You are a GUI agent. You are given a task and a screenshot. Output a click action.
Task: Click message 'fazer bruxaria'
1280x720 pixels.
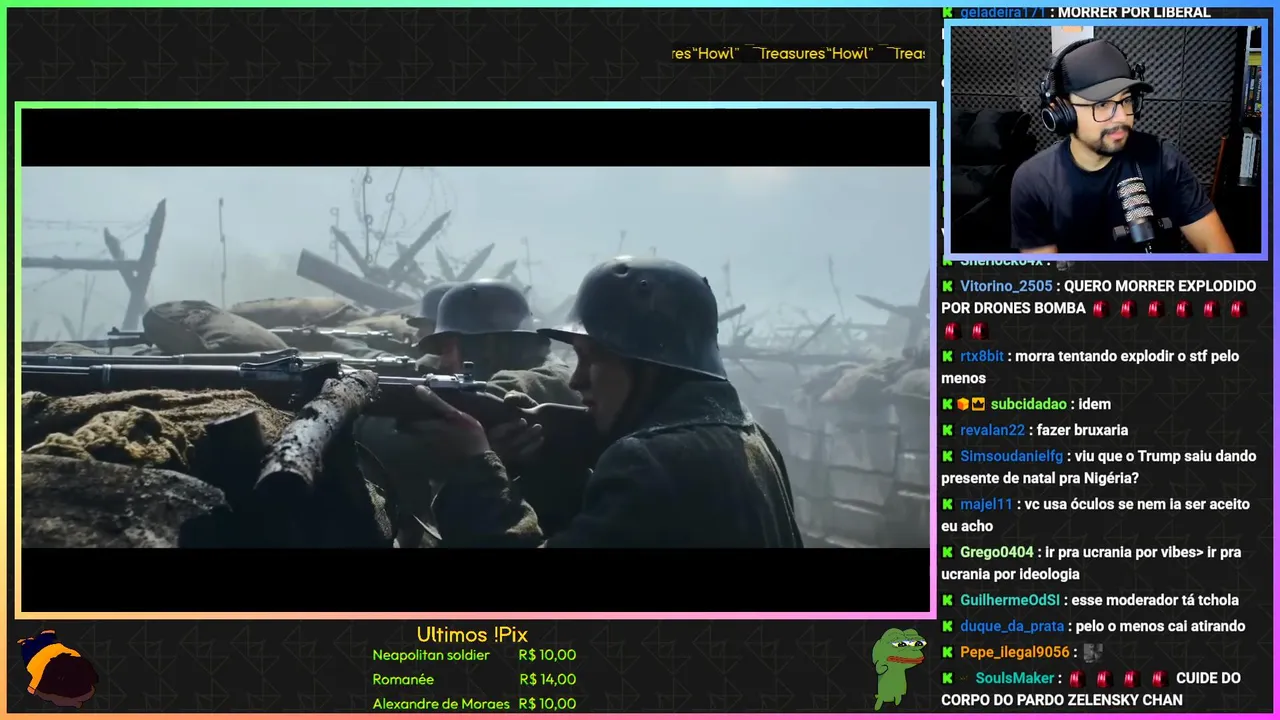[1082, 430]
